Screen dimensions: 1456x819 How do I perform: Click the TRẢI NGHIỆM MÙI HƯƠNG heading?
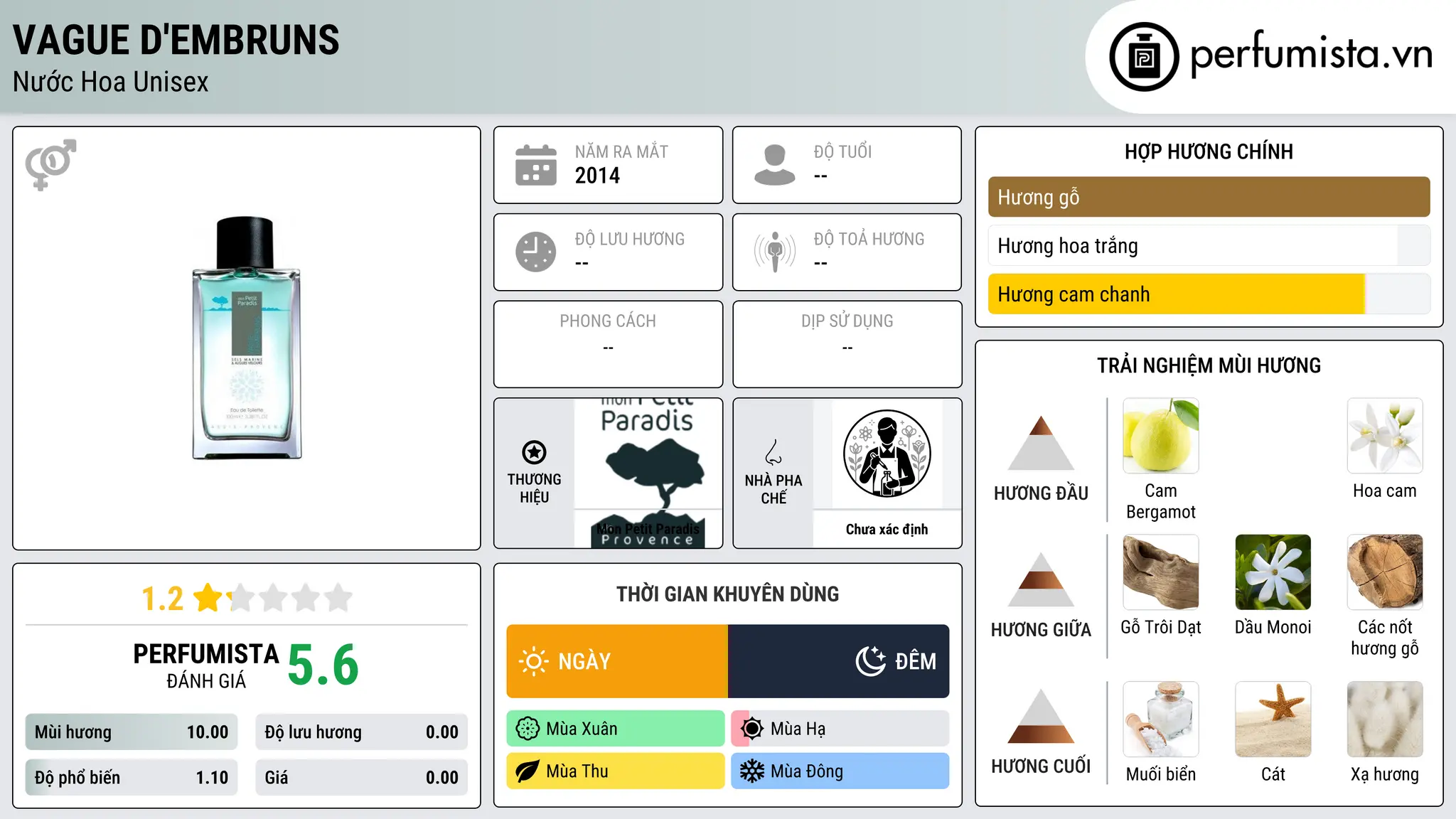coord(1209,366)
